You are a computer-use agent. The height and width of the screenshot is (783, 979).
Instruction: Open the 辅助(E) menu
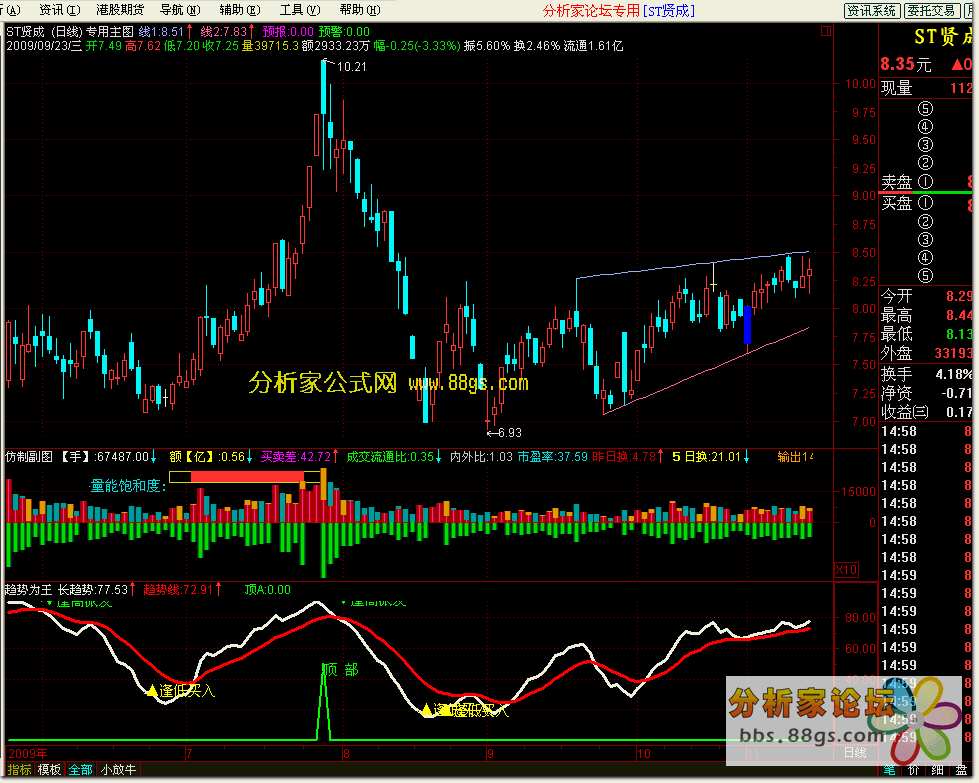[x=240, y=10]
